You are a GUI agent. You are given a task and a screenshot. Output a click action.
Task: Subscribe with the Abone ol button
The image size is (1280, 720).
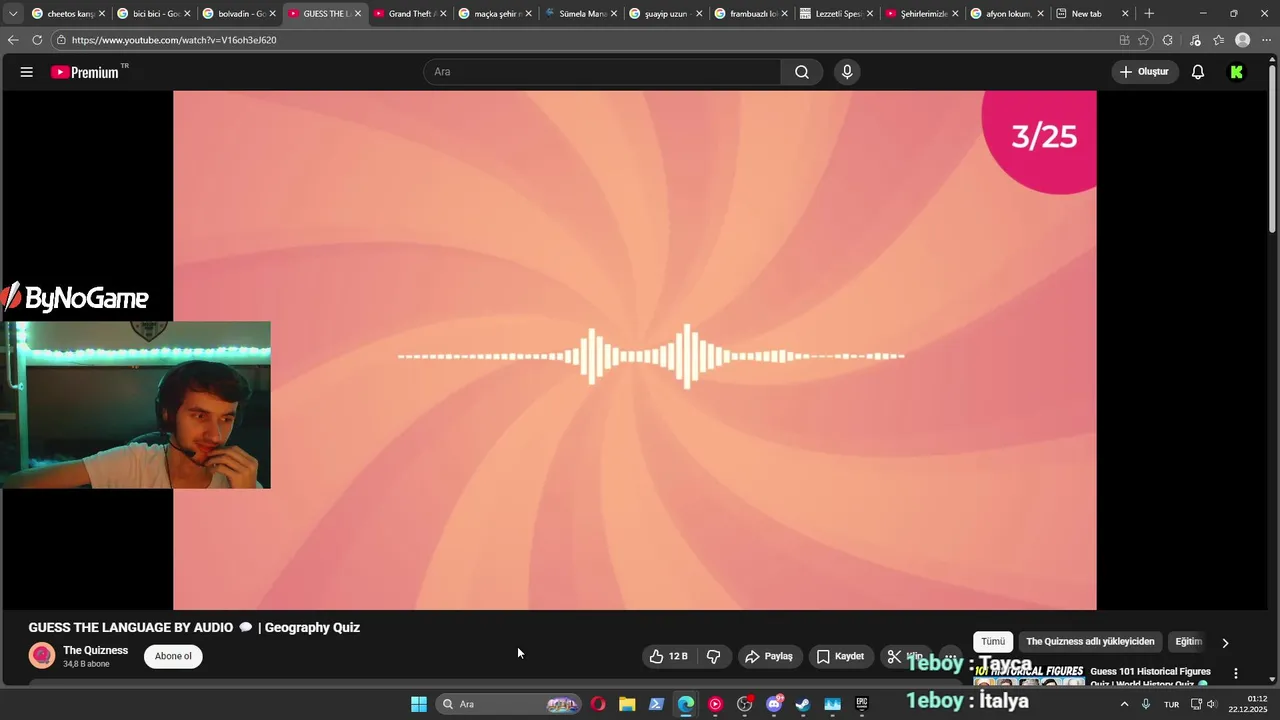[x=173, y=656]
